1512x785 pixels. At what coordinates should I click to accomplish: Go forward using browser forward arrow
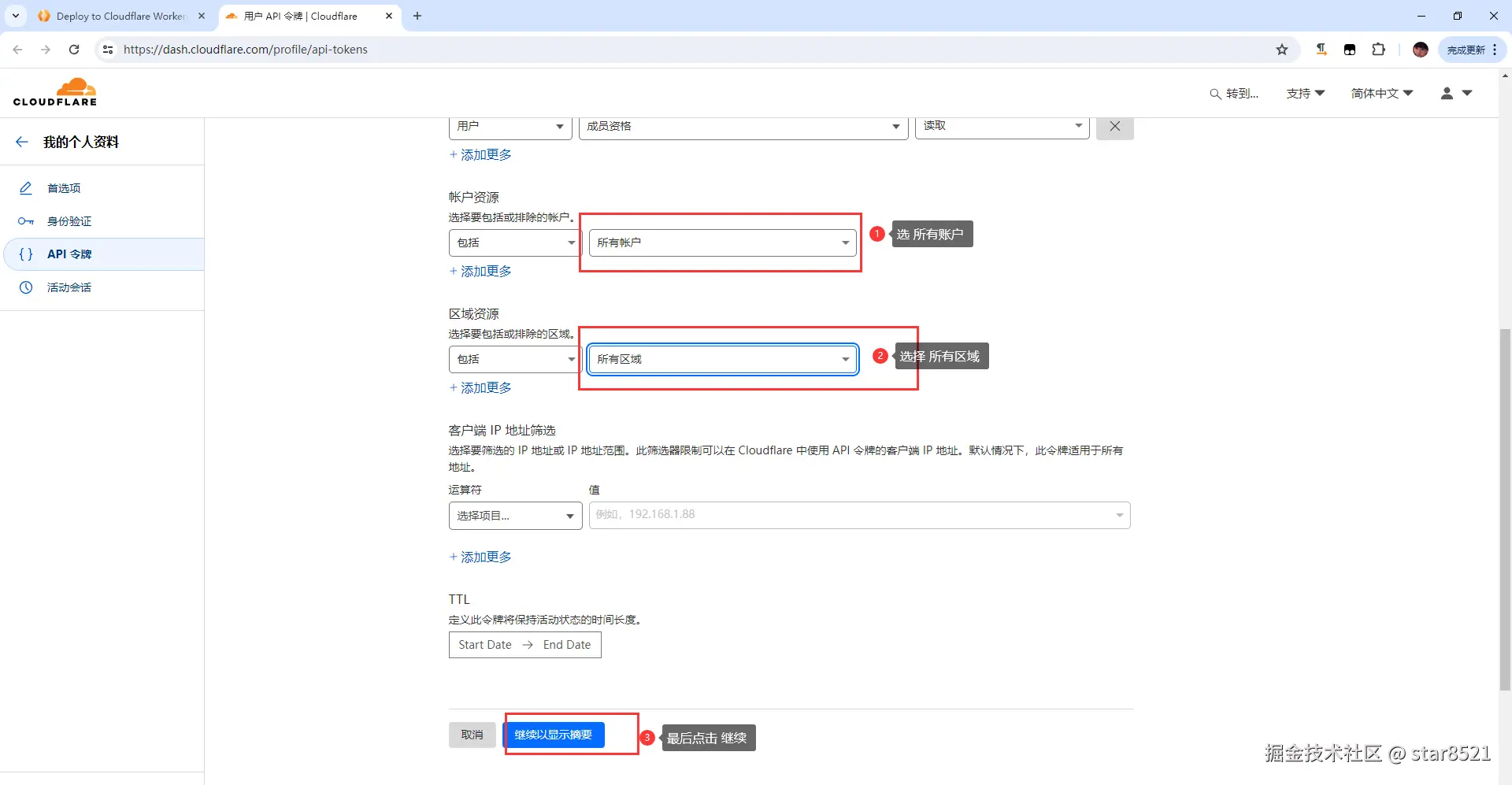click(x=46, y=50)
